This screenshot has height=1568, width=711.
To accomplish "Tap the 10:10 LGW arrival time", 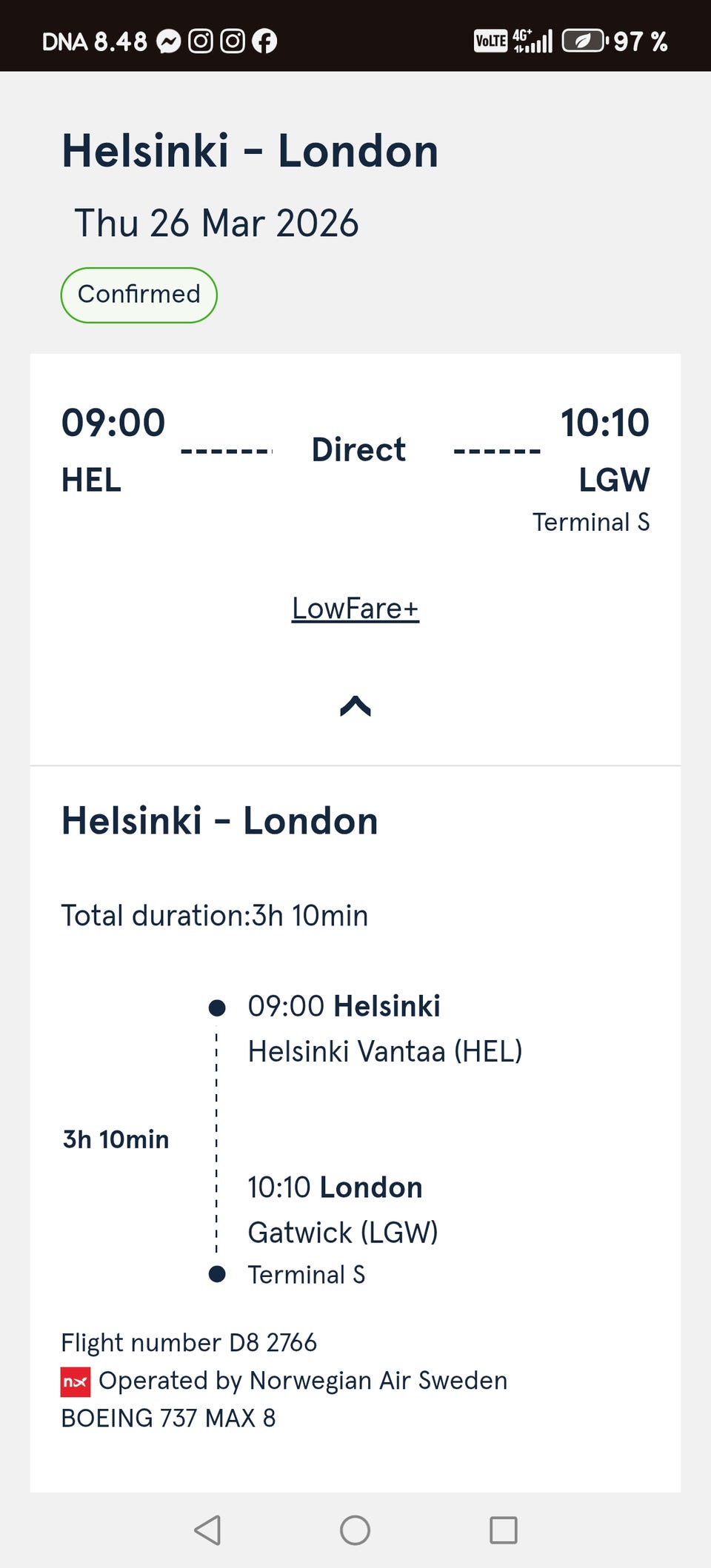I will [x=604, y=423].
